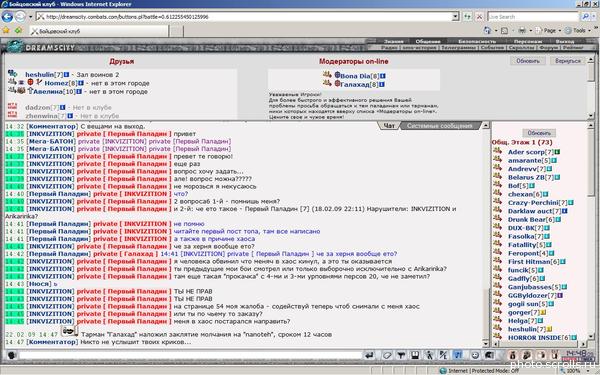Screen dimensions: 600x375
Task: Open a new empty browser tab
Action: [176, 31]
